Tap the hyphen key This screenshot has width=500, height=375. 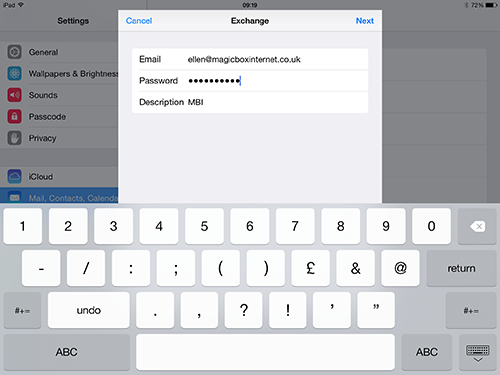pos(41,268)
